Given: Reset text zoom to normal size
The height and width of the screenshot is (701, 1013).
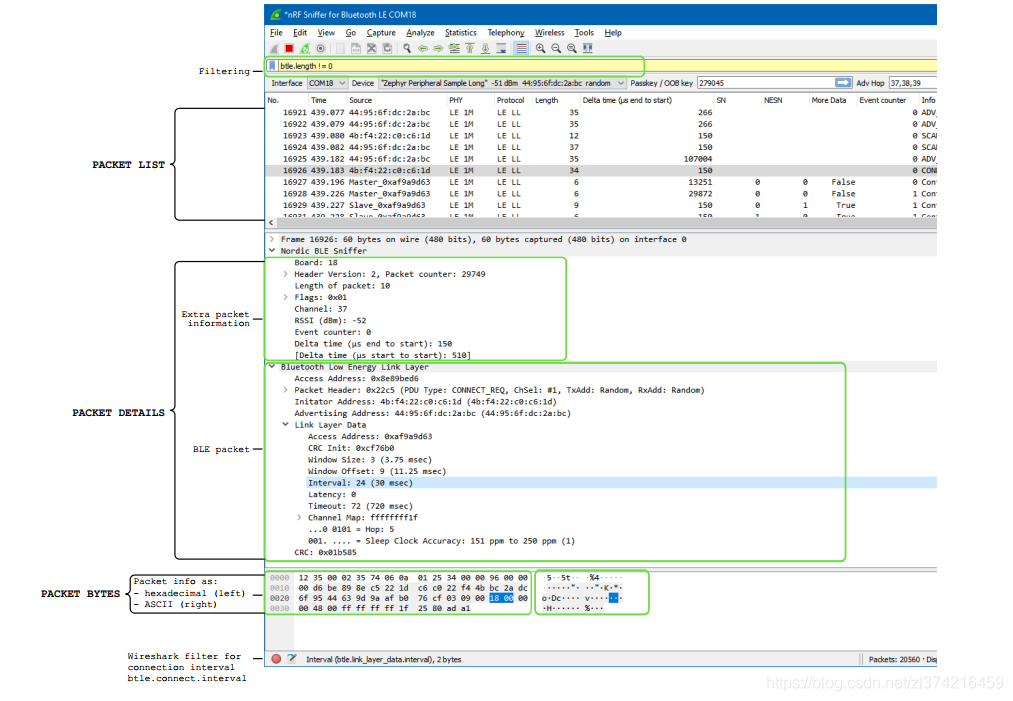Looking at the screenshot, I should pyautogui.click(x=572, y=48).
